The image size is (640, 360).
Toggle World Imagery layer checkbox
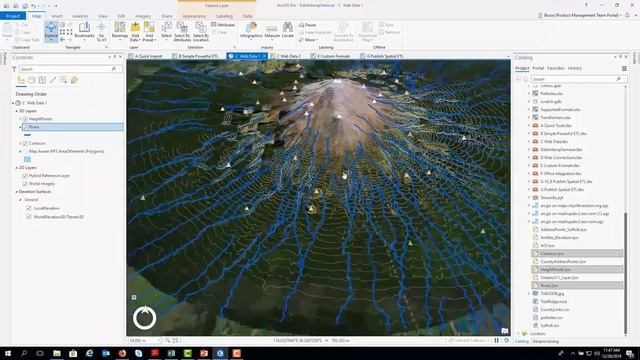point(25,184)
